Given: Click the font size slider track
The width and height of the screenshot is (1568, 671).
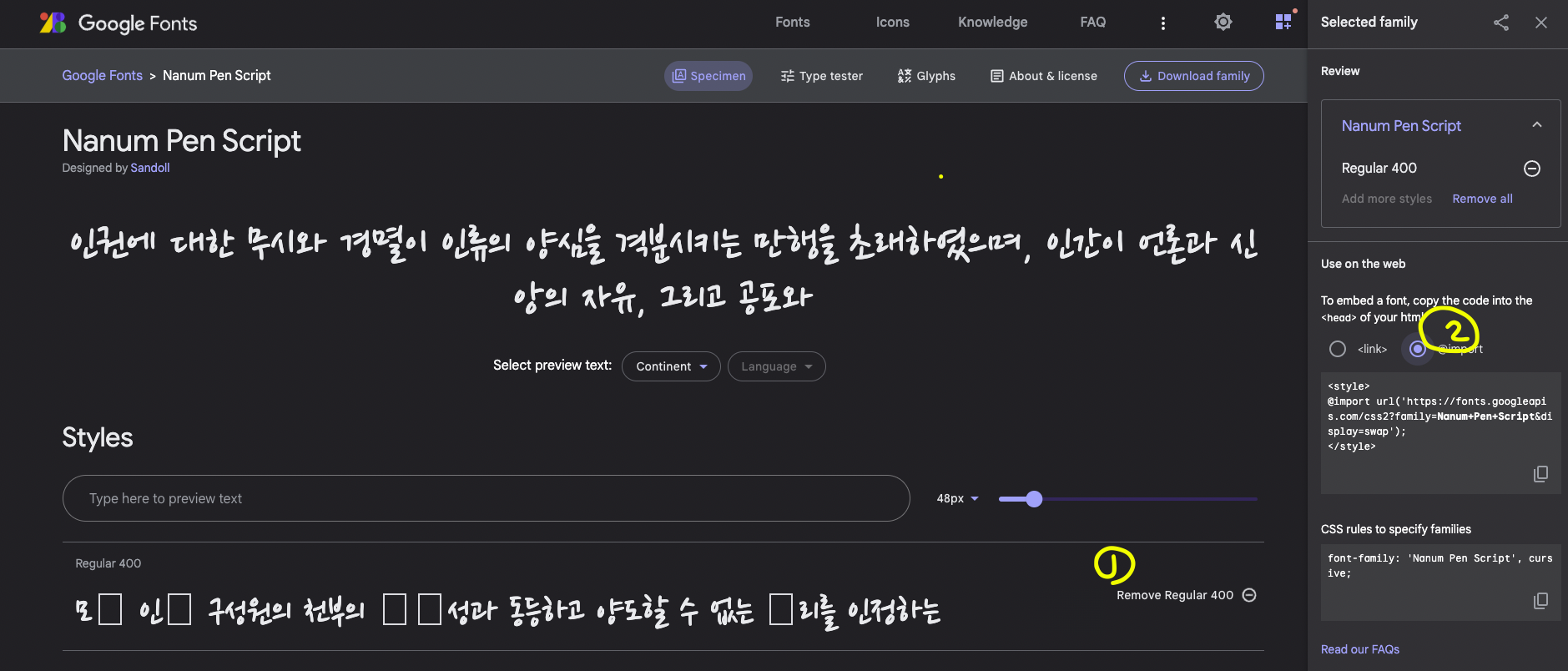Looking at the screenshot, I should pos(1128,499).
